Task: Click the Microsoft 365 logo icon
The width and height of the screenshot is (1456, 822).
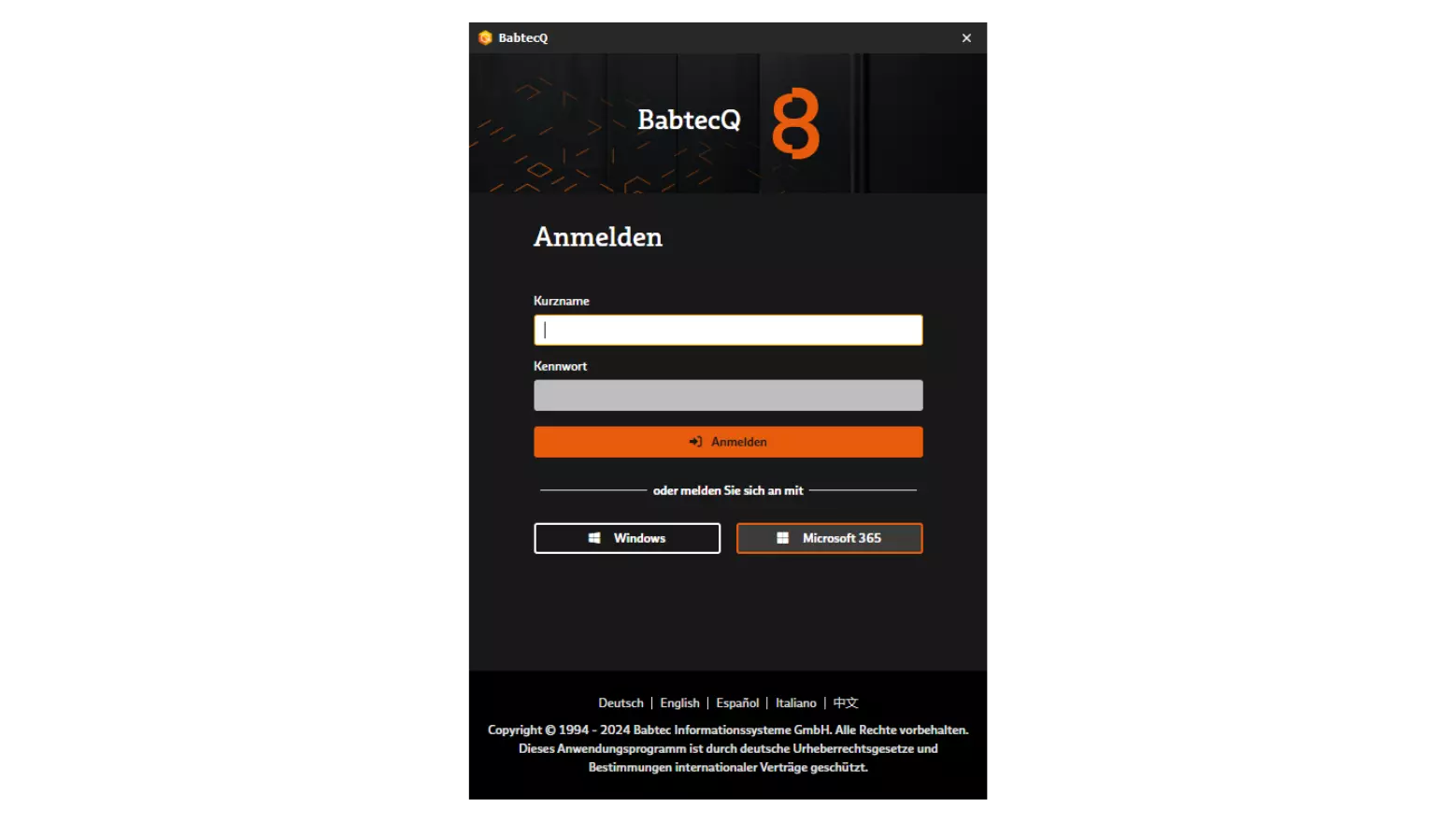Action: click(783, 538)
